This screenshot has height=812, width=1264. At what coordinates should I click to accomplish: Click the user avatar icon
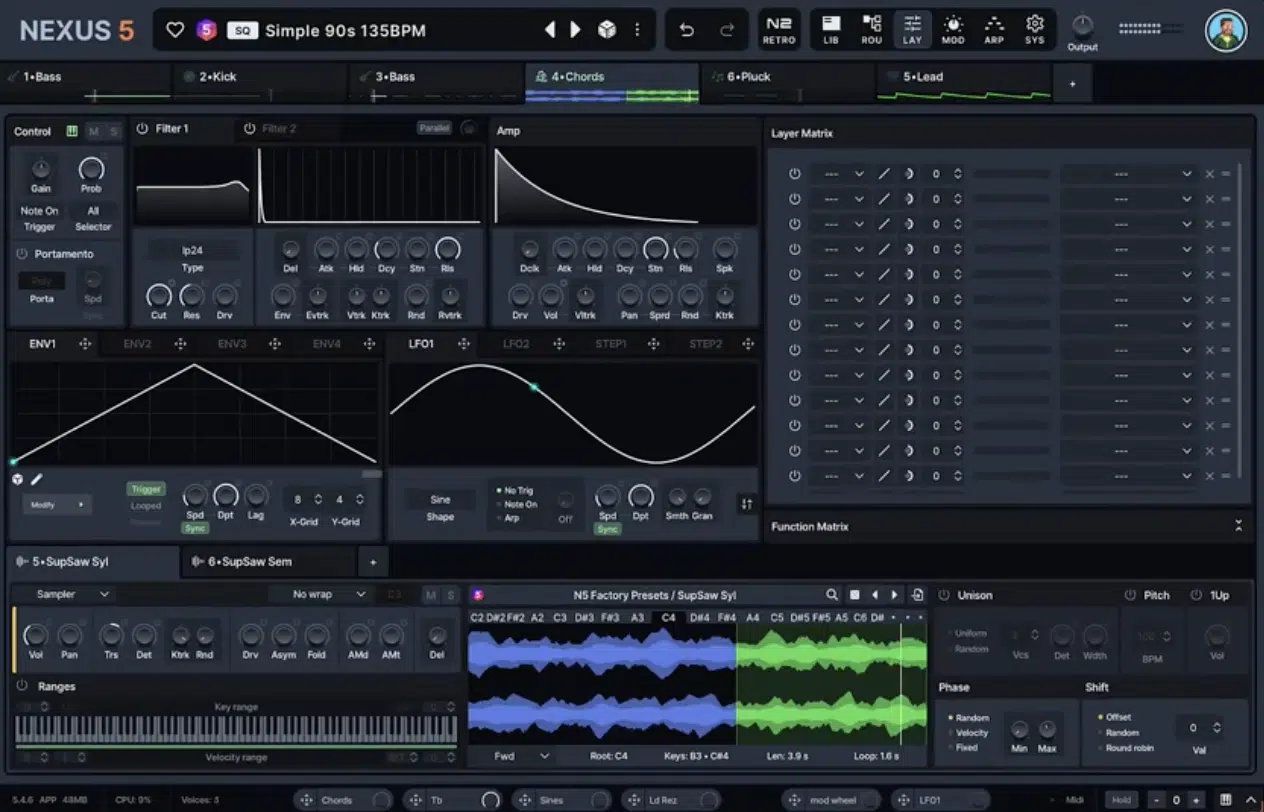click(x=1225, y=31)
